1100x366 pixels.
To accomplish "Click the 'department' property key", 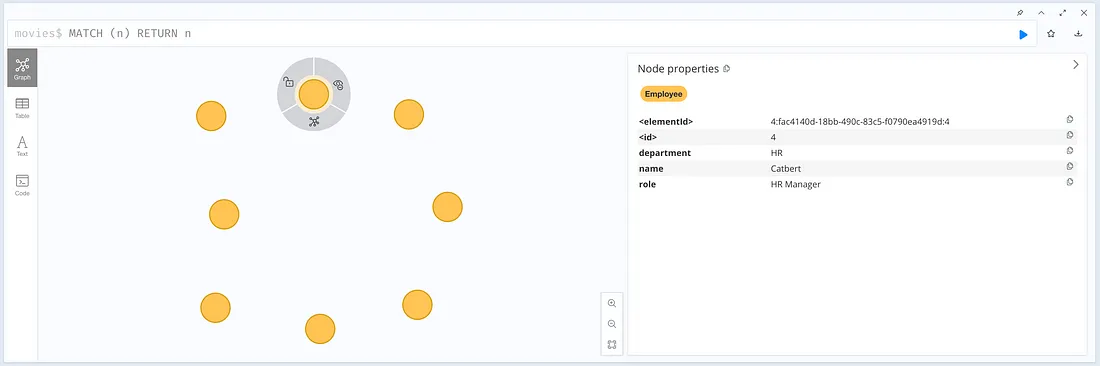I will click(664, 153).
